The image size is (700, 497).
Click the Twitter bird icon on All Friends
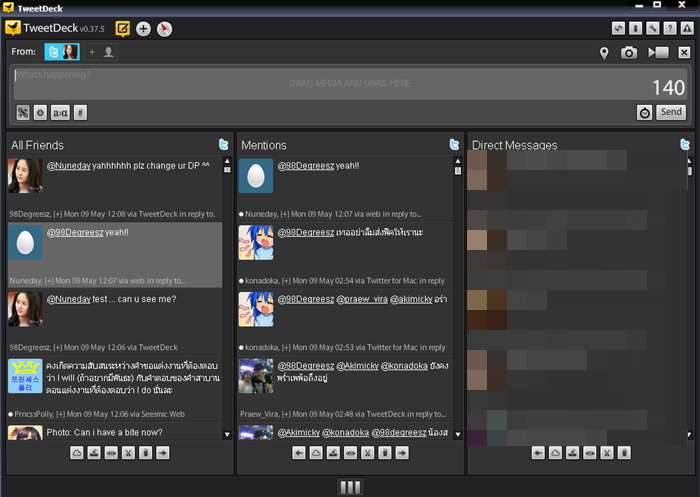224,144
